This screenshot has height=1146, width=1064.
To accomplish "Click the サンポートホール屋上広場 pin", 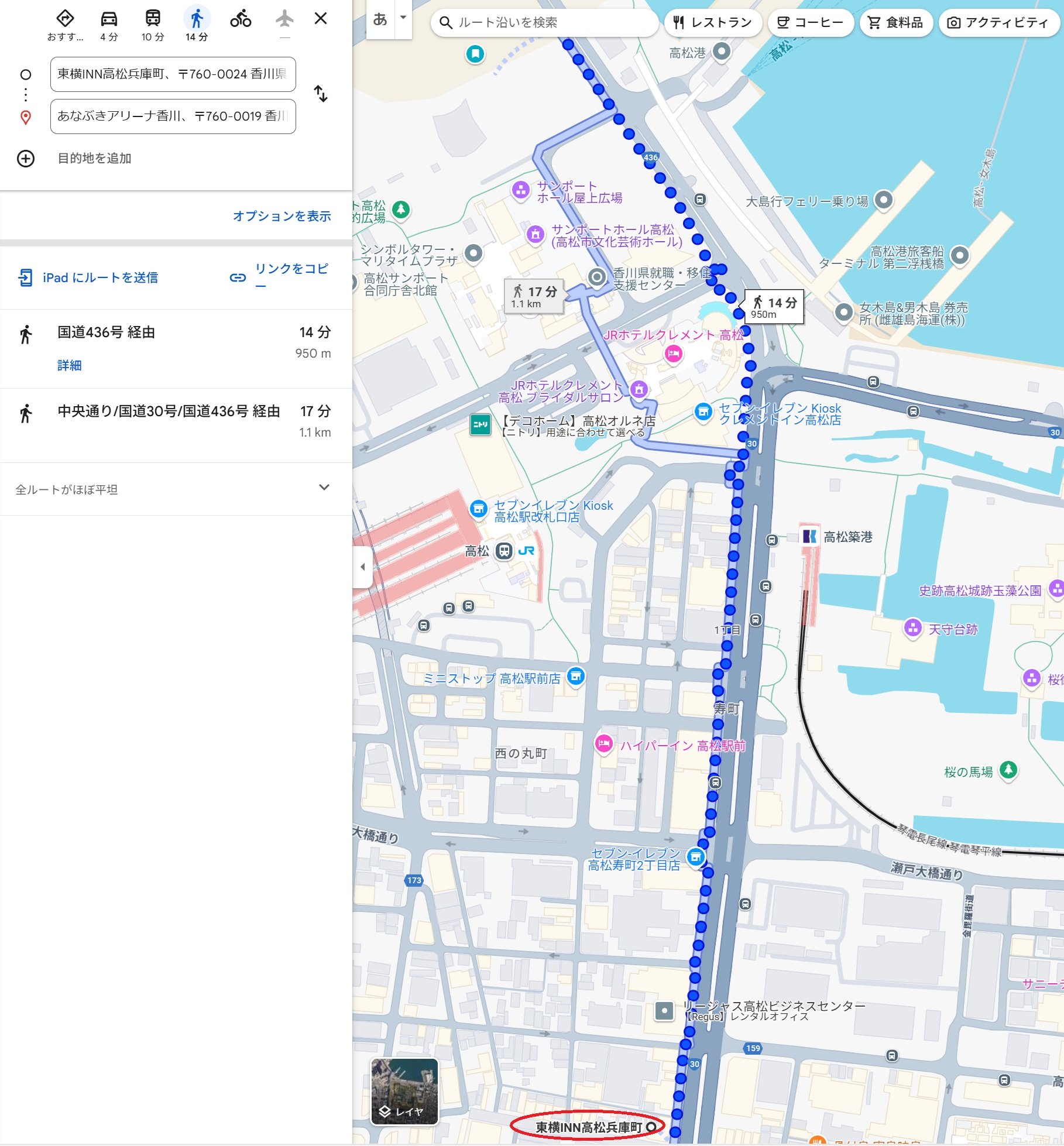I will tap(520, 190).
